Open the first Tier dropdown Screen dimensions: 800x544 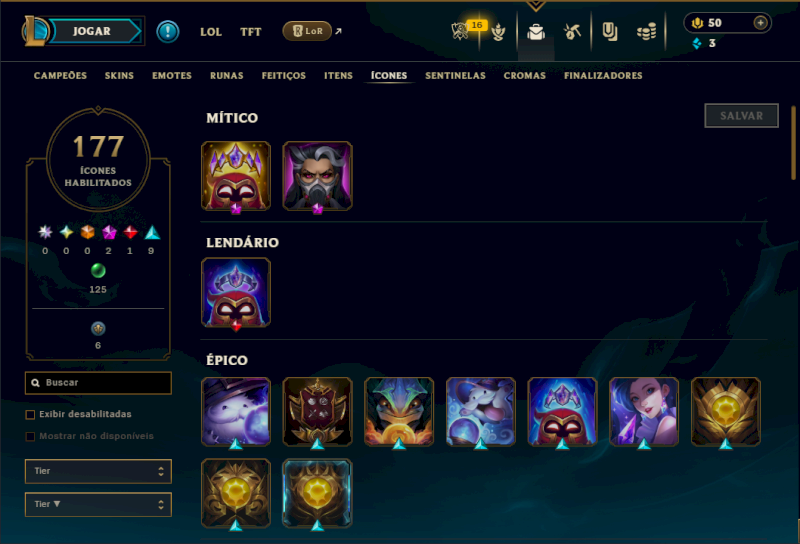coord(98,471)
